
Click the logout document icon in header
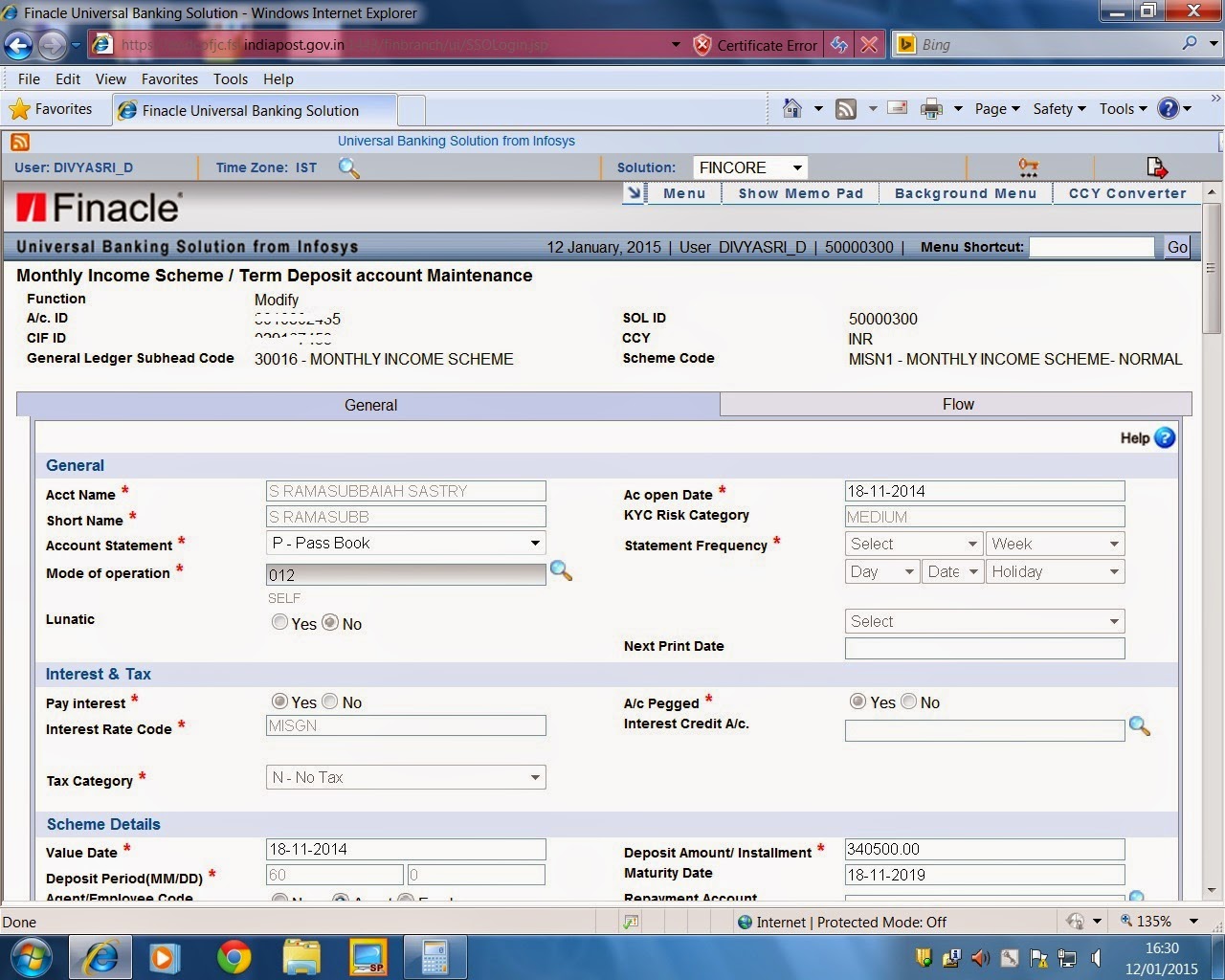[1157, 167]
